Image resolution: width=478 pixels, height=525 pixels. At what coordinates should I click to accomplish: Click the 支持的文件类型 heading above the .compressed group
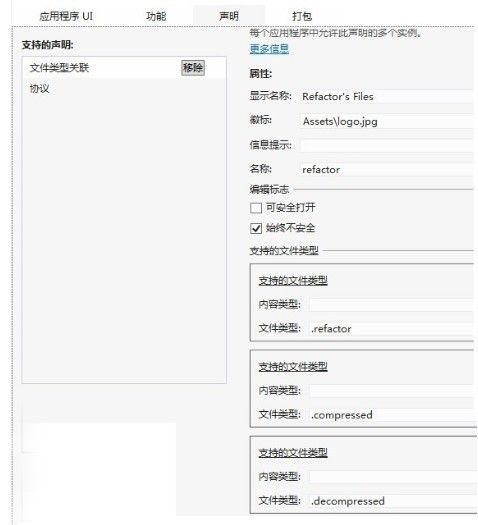coord(293,367)
